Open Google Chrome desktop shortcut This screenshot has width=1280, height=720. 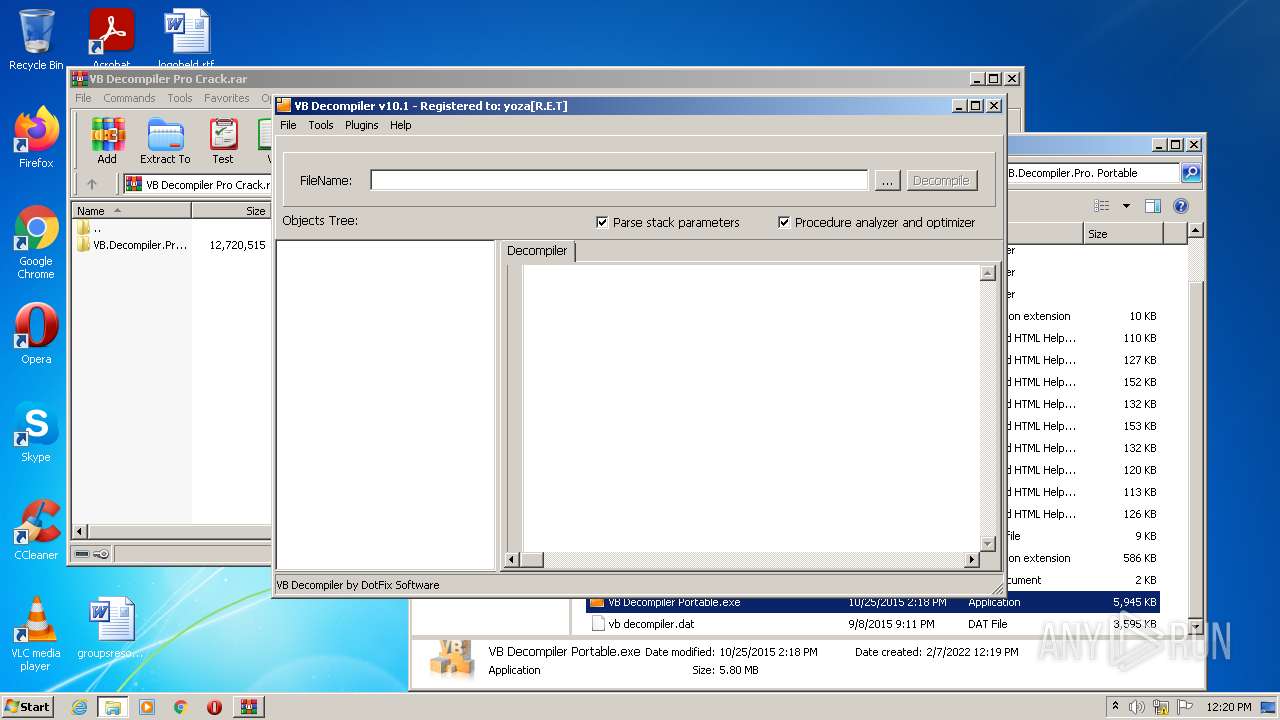tap(36, 243)
